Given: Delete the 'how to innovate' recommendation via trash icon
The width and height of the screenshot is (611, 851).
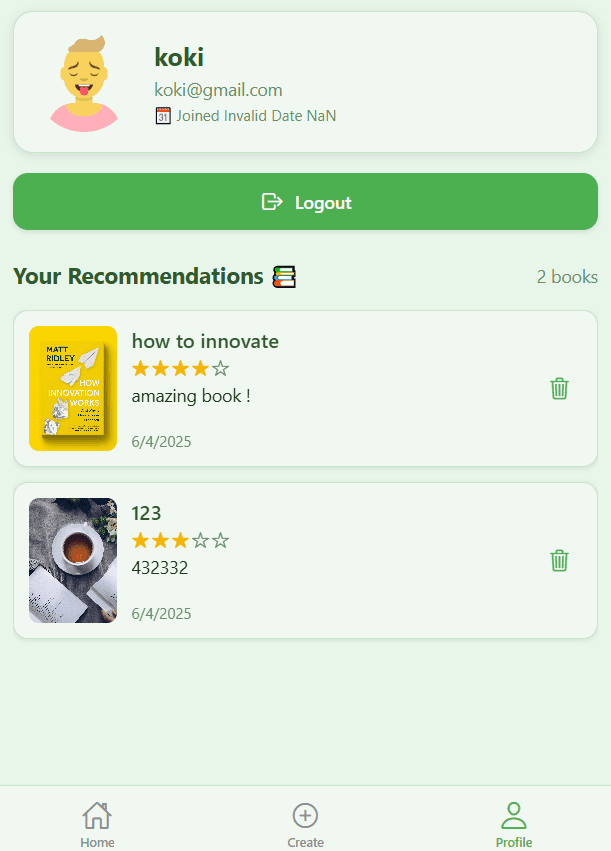Looking at the screenshot, I should click(559, 389).
